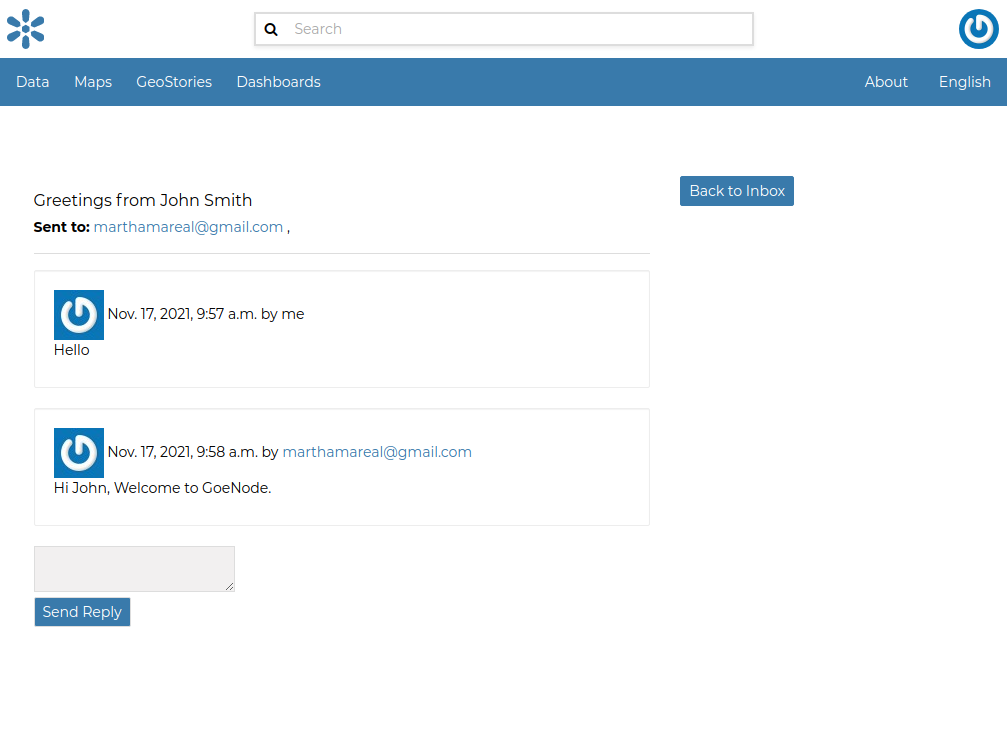Click marthamareal@gmail.com author link in reply

(377, 452)
